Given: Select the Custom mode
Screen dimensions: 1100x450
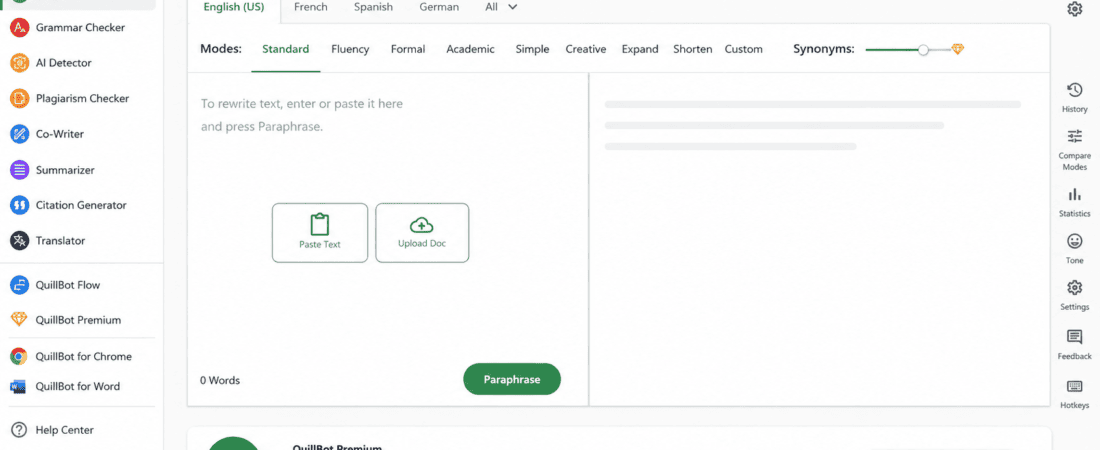Looking at the screenshot, I should pos(744,49).
